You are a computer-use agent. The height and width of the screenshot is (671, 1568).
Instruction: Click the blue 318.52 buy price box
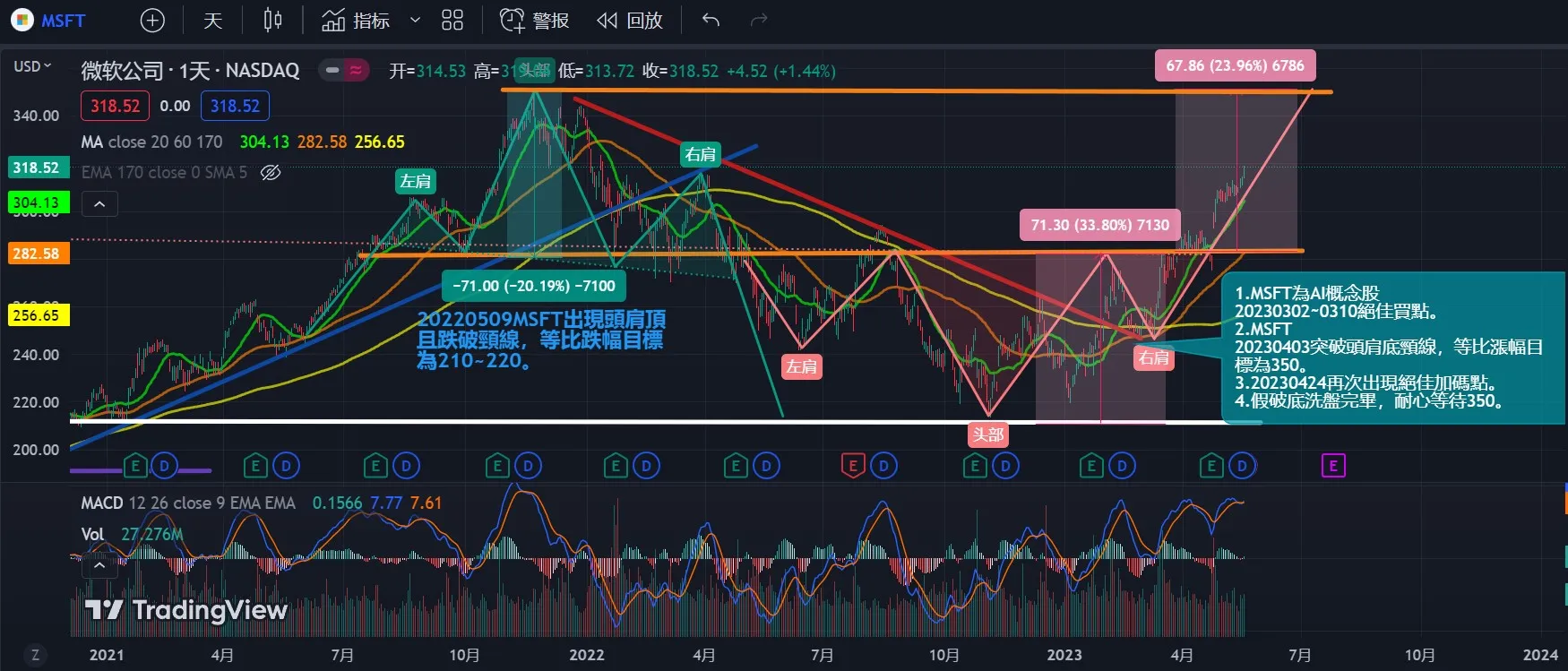pos(235,106)
